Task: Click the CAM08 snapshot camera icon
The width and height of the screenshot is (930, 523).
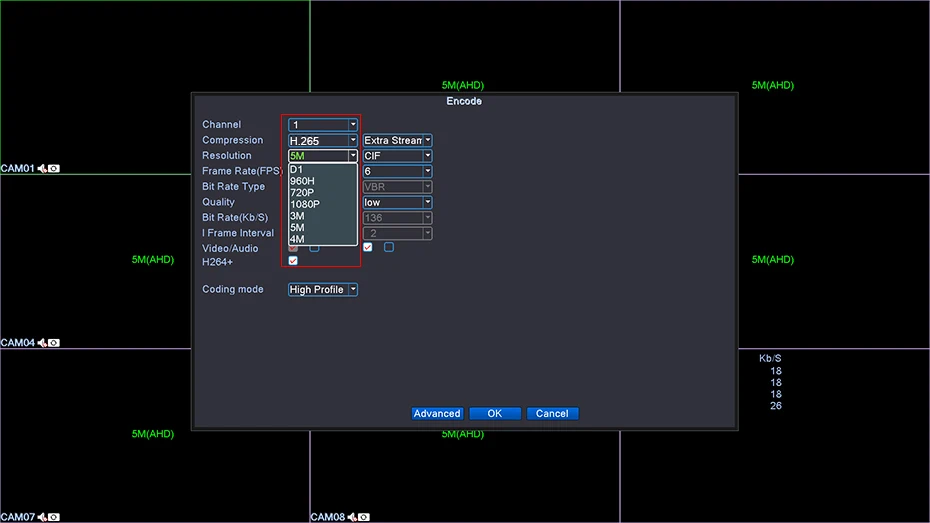Action: tap(364, 518)
